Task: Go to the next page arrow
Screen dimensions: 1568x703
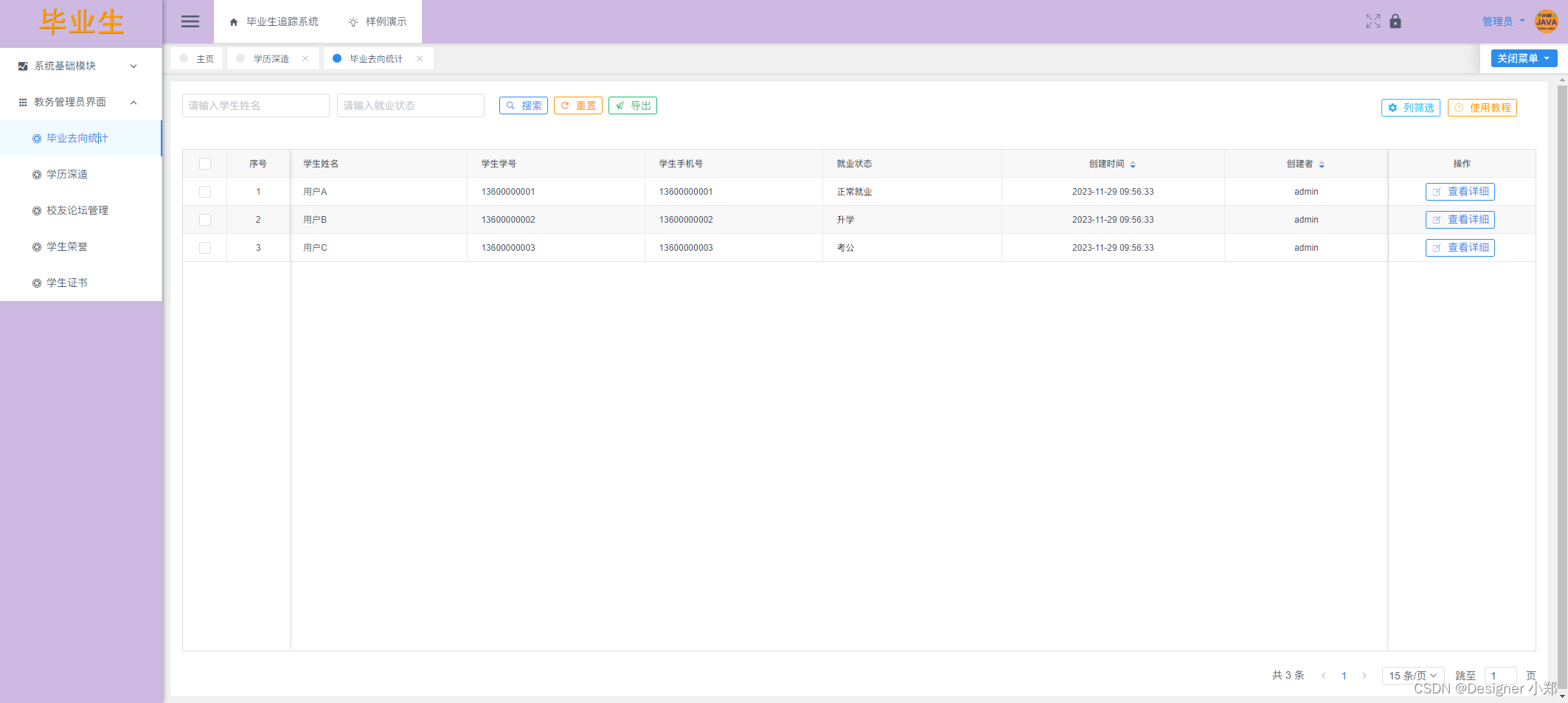Action: click(x=1364, y=676)
